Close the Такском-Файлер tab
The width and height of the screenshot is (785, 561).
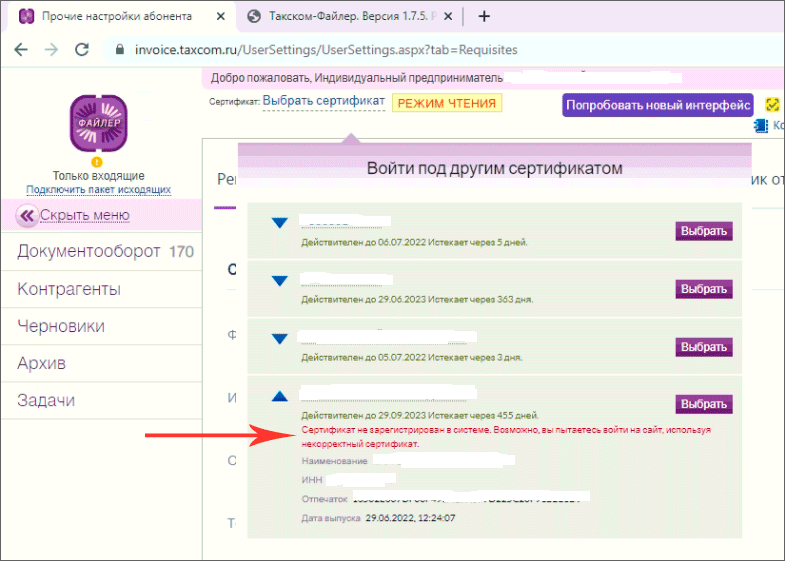(448, 17)
